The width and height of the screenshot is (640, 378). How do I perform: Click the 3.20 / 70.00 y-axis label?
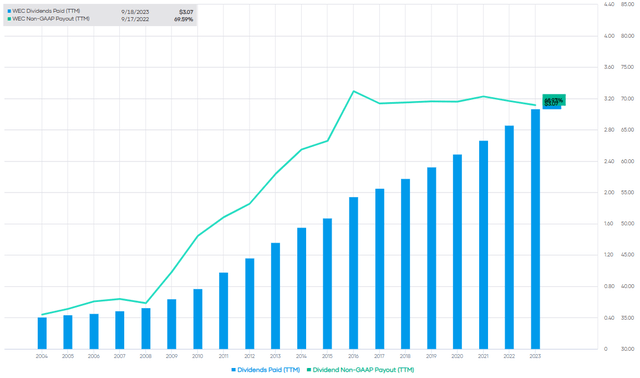point(619,99)
